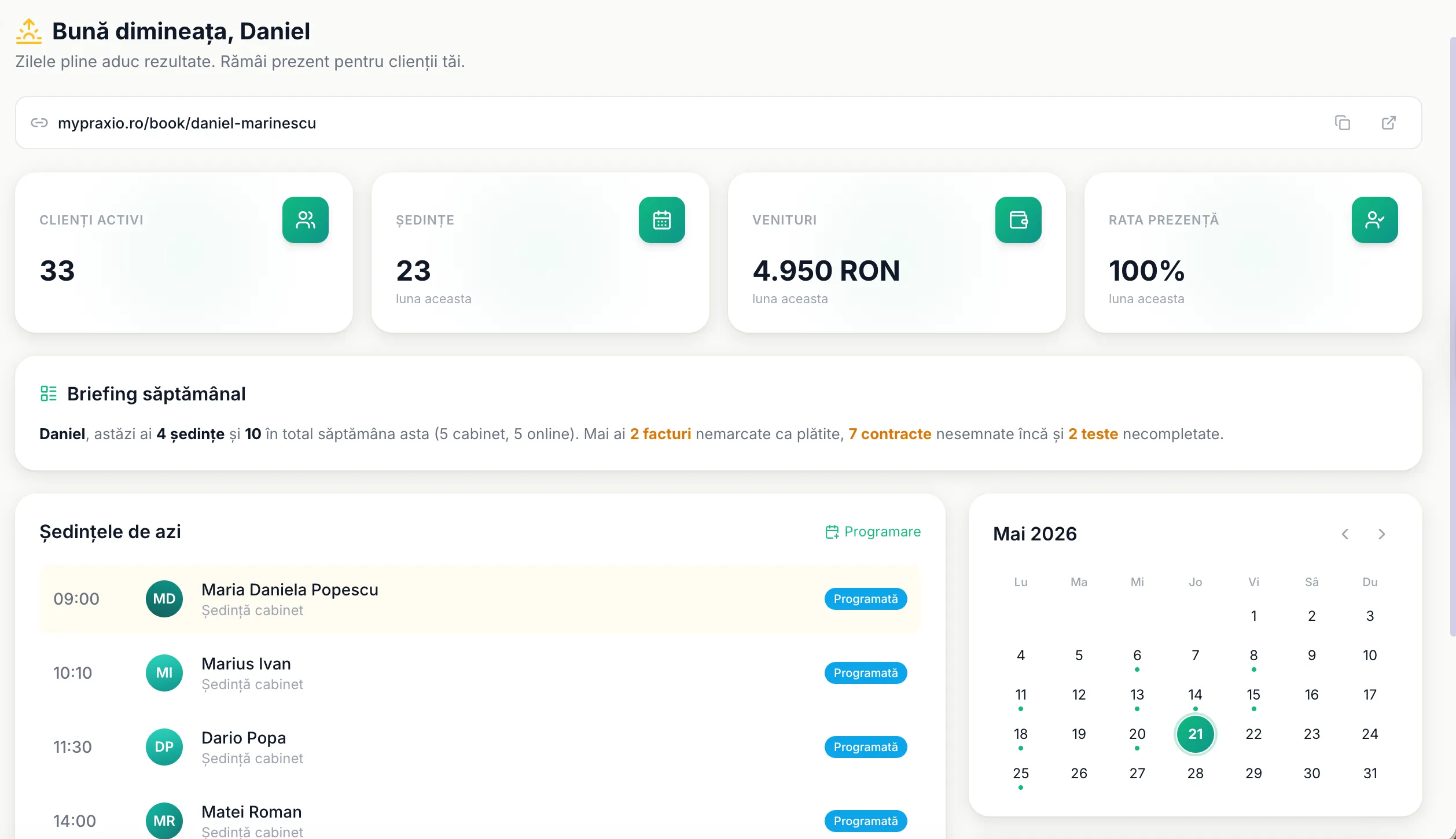Click Programată badge for Matei Roman
The height and width of the screenshot is (839, 1456).
tap(866, 821)
